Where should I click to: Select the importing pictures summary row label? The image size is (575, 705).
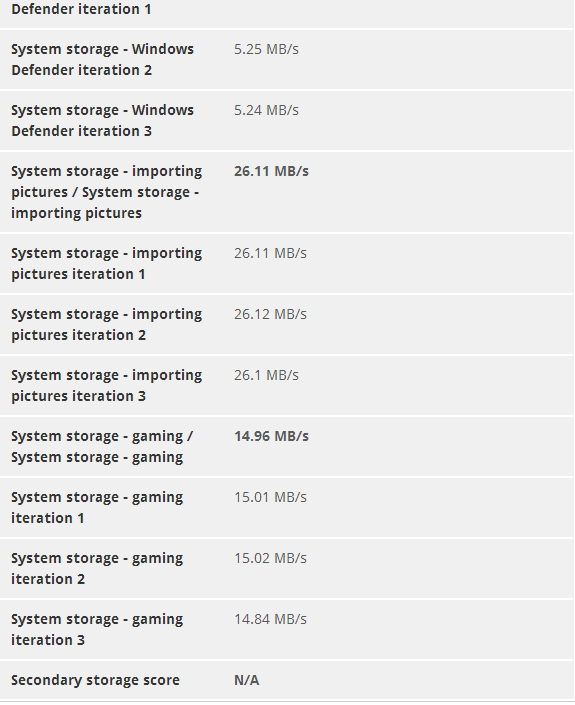[x=107, y=192]
